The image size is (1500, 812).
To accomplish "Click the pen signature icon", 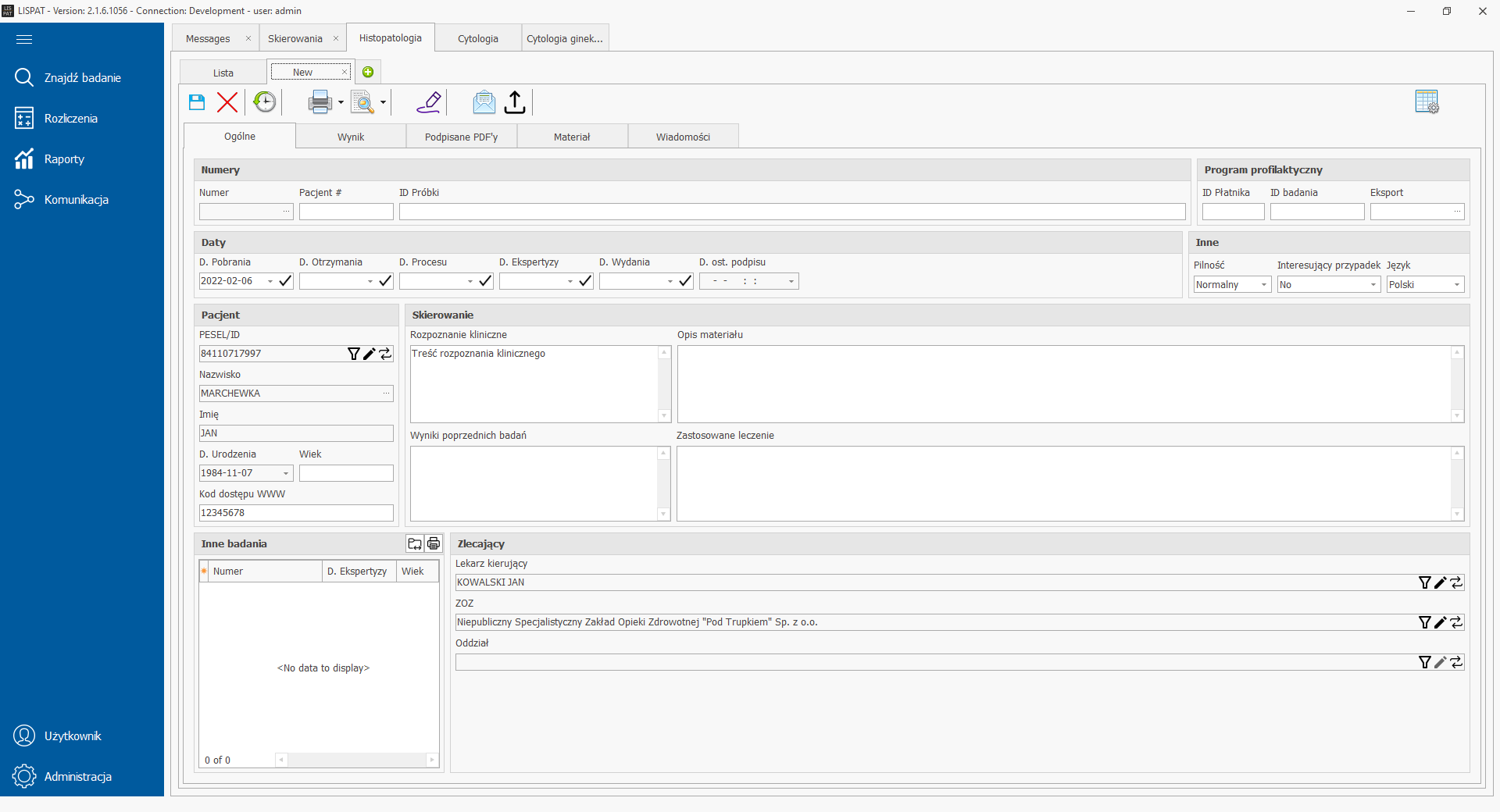I will (429, 102).
